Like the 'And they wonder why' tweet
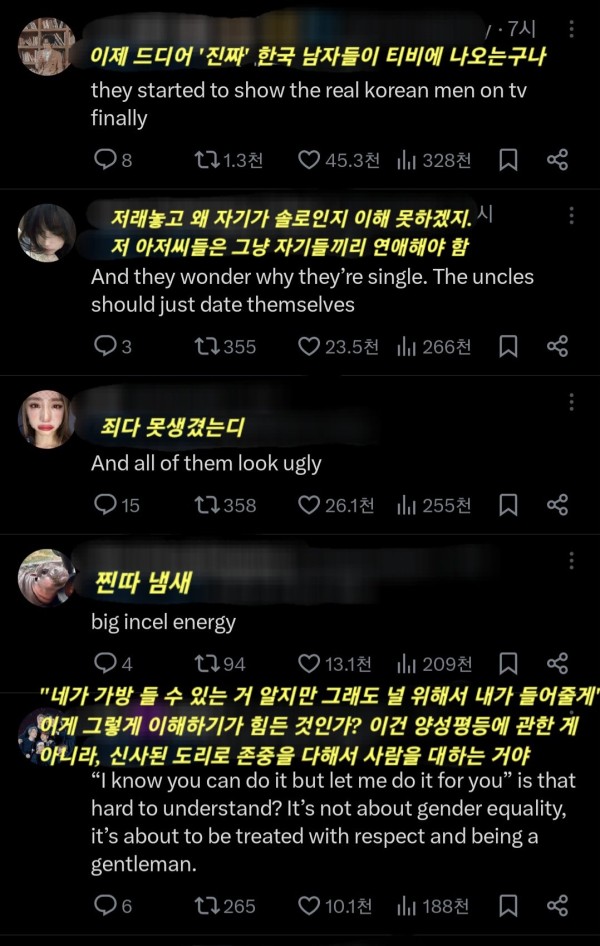Image resolution: width=600 pixels, height=946 pixels. click(309, 347)
